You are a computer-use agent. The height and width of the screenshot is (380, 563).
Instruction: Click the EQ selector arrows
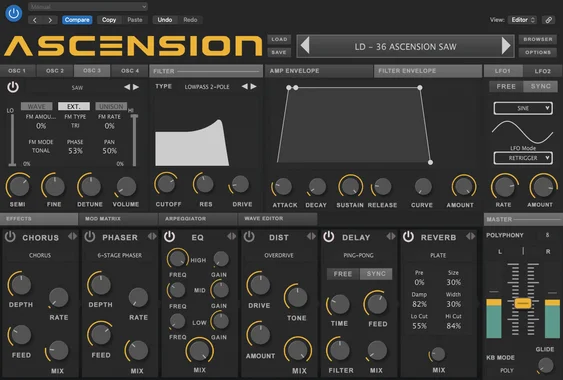coord(232,236)
